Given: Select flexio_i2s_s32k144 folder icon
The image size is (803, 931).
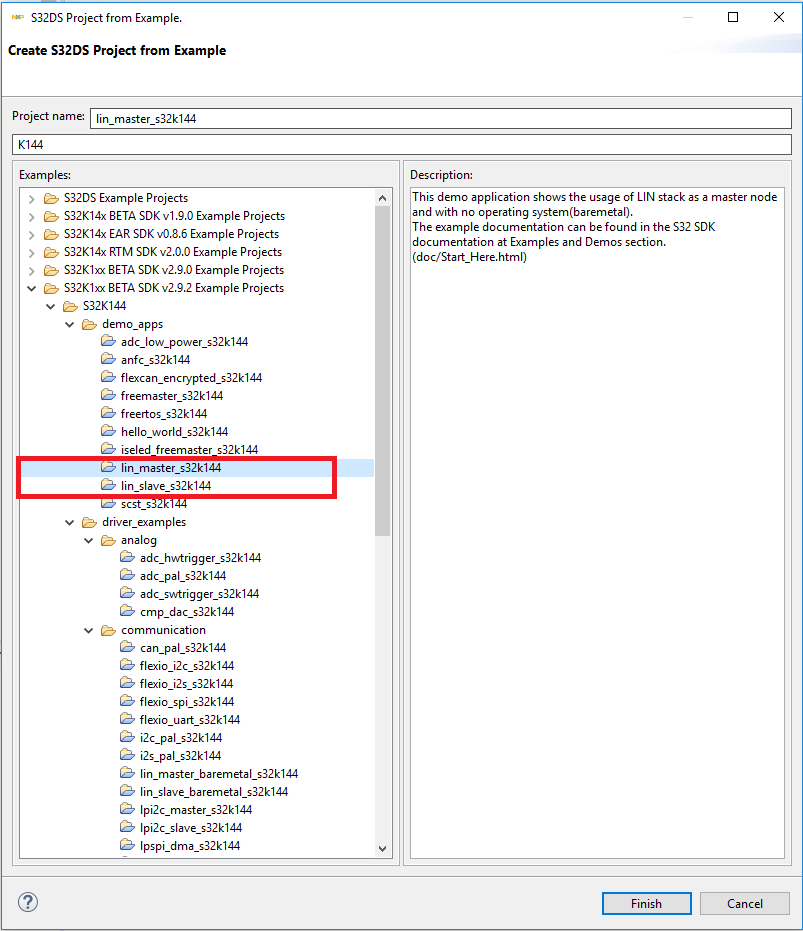Looking at the screenshot, I should [127, 683].
